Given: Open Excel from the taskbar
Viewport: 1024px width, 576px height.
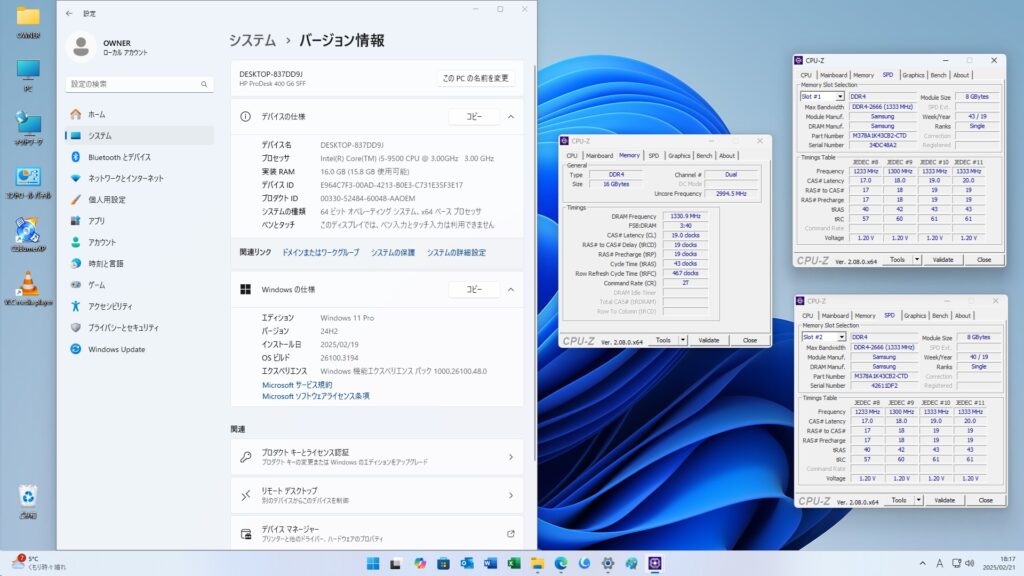Looking at the screenshot, I should click(513, 564).
